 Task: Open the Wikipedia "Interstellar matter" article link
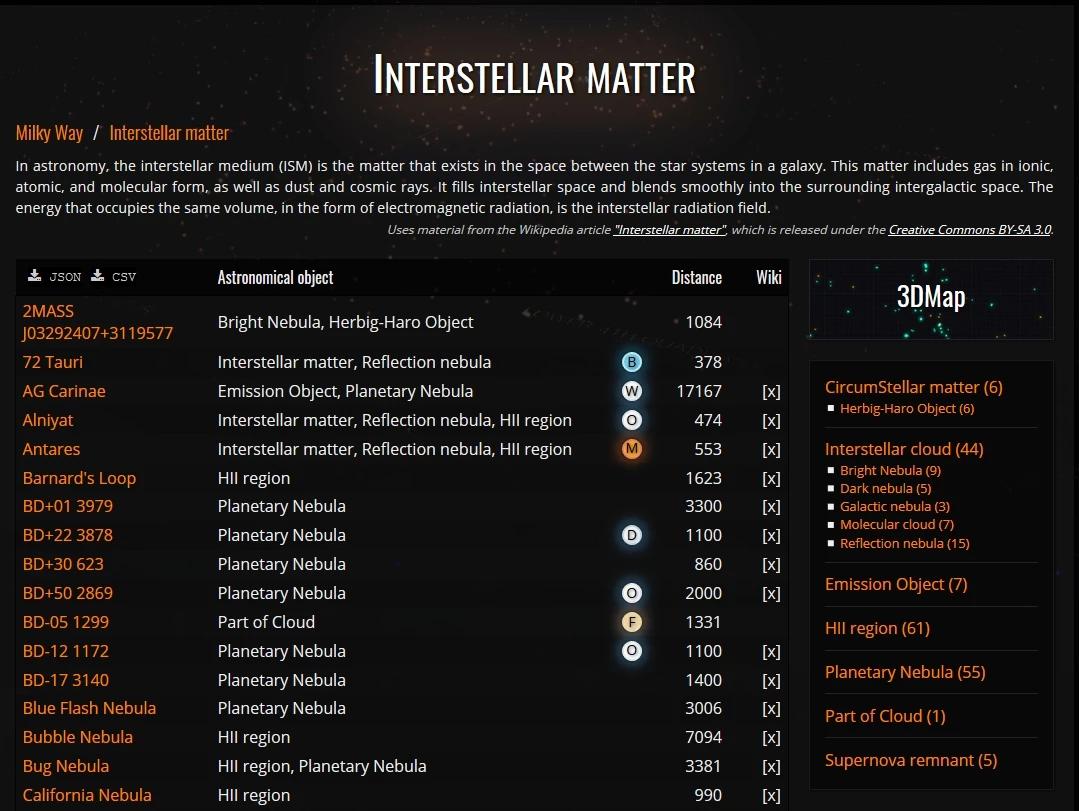pyautogui.click(x=669, y=230)
